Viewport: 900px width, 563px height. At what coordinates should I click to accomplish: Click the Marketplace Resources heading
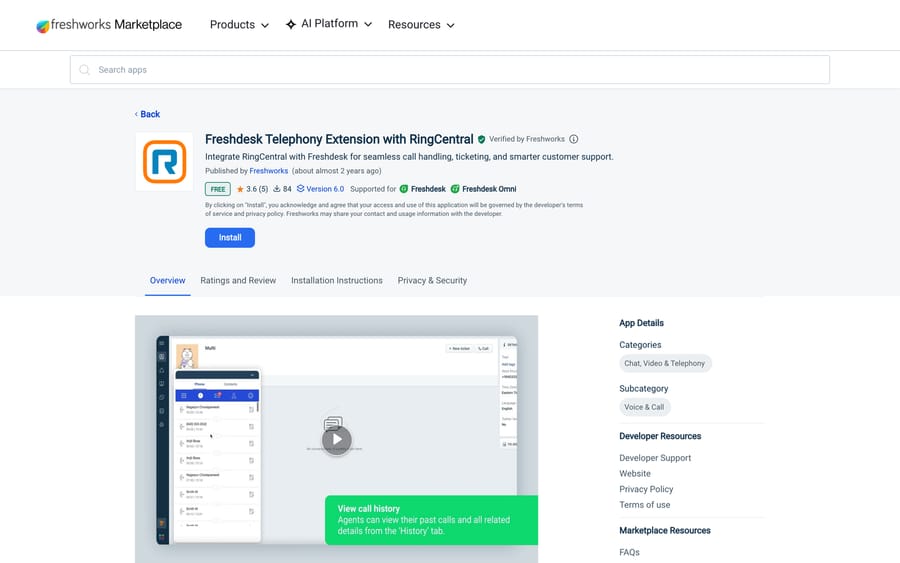point(665,531)
